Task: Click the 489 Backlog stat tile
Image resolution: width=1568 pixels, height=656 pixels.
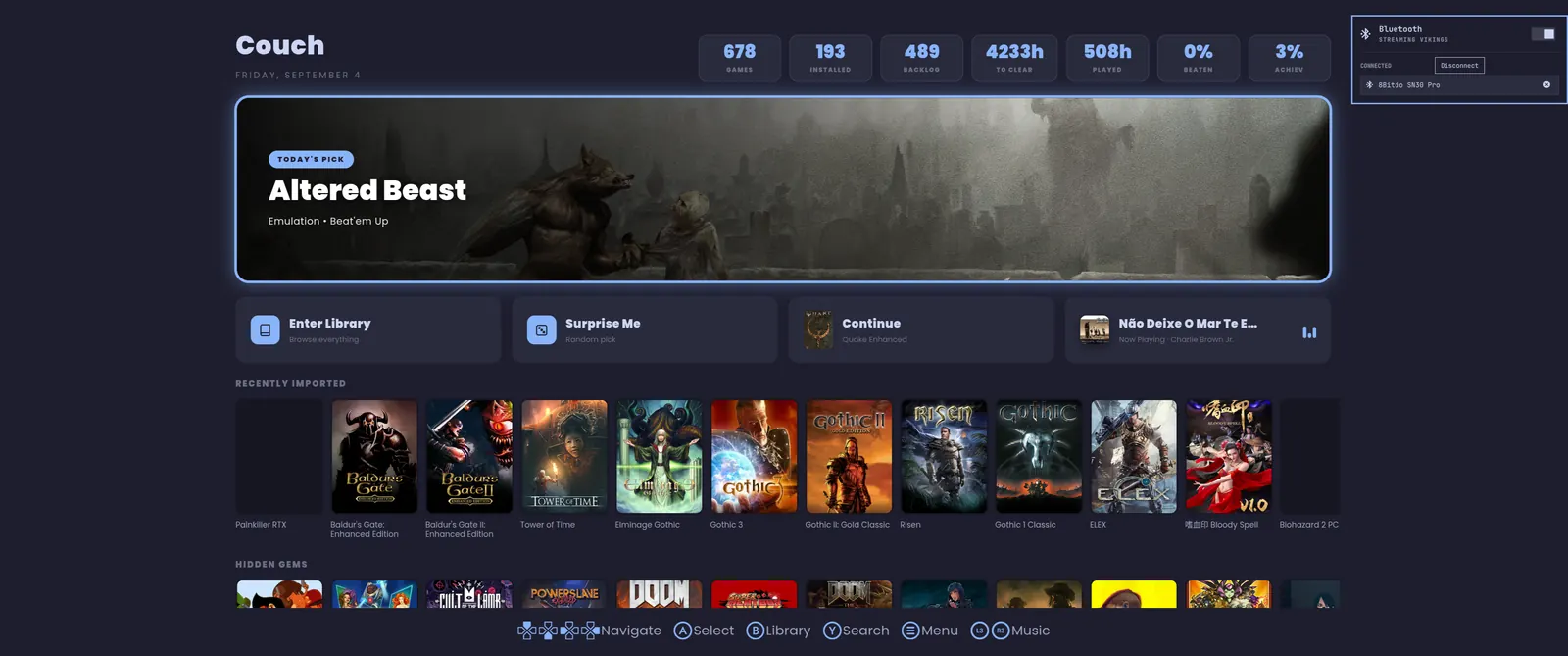Action: coord(921,58)
